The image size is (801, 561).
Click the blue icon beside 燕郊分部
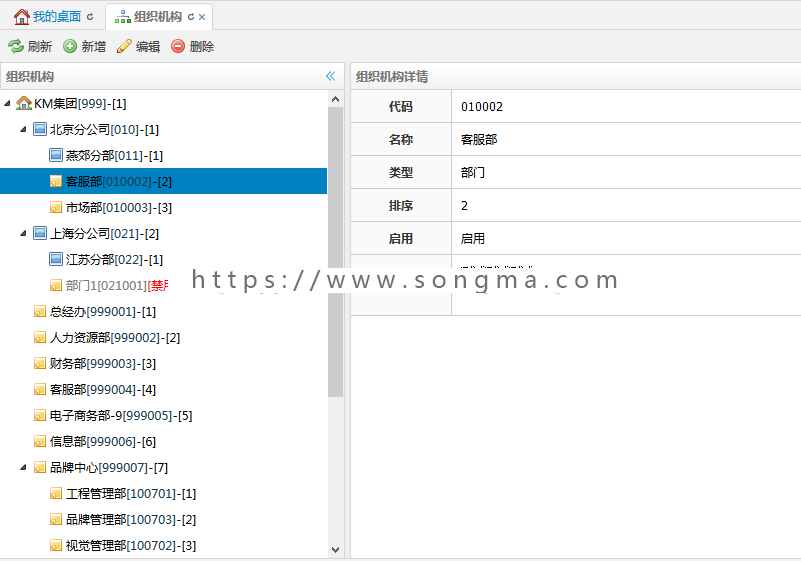coord(56,155)
